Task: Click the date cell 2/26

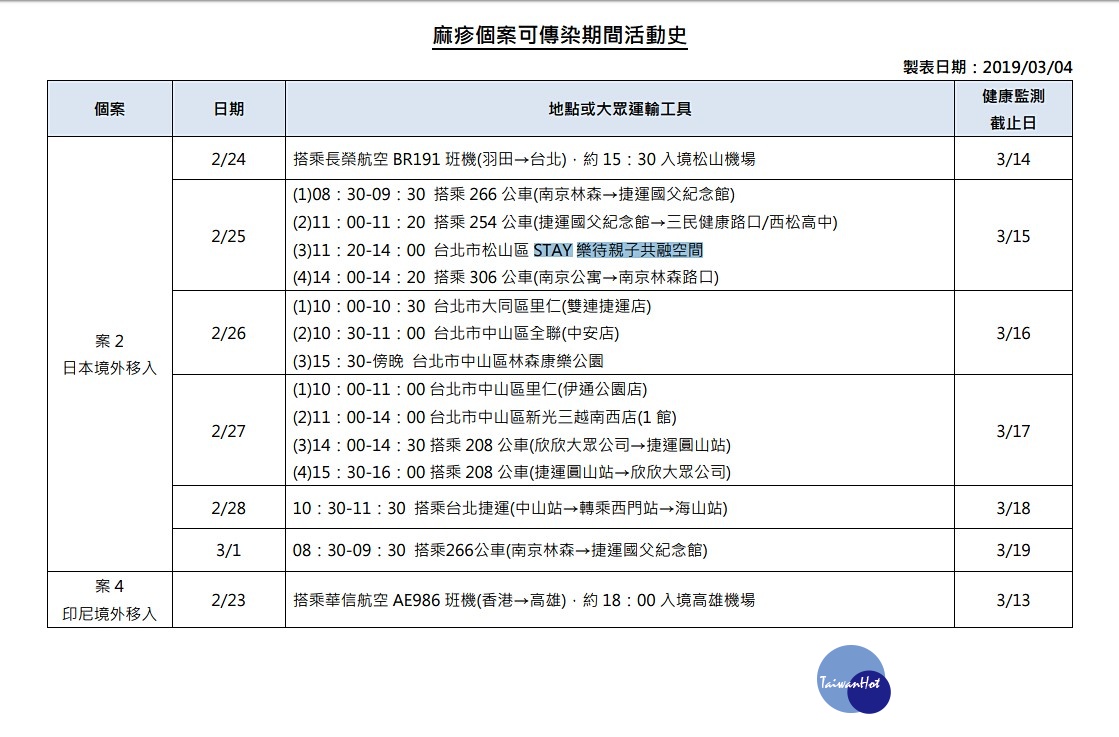Action: [228, 332]
